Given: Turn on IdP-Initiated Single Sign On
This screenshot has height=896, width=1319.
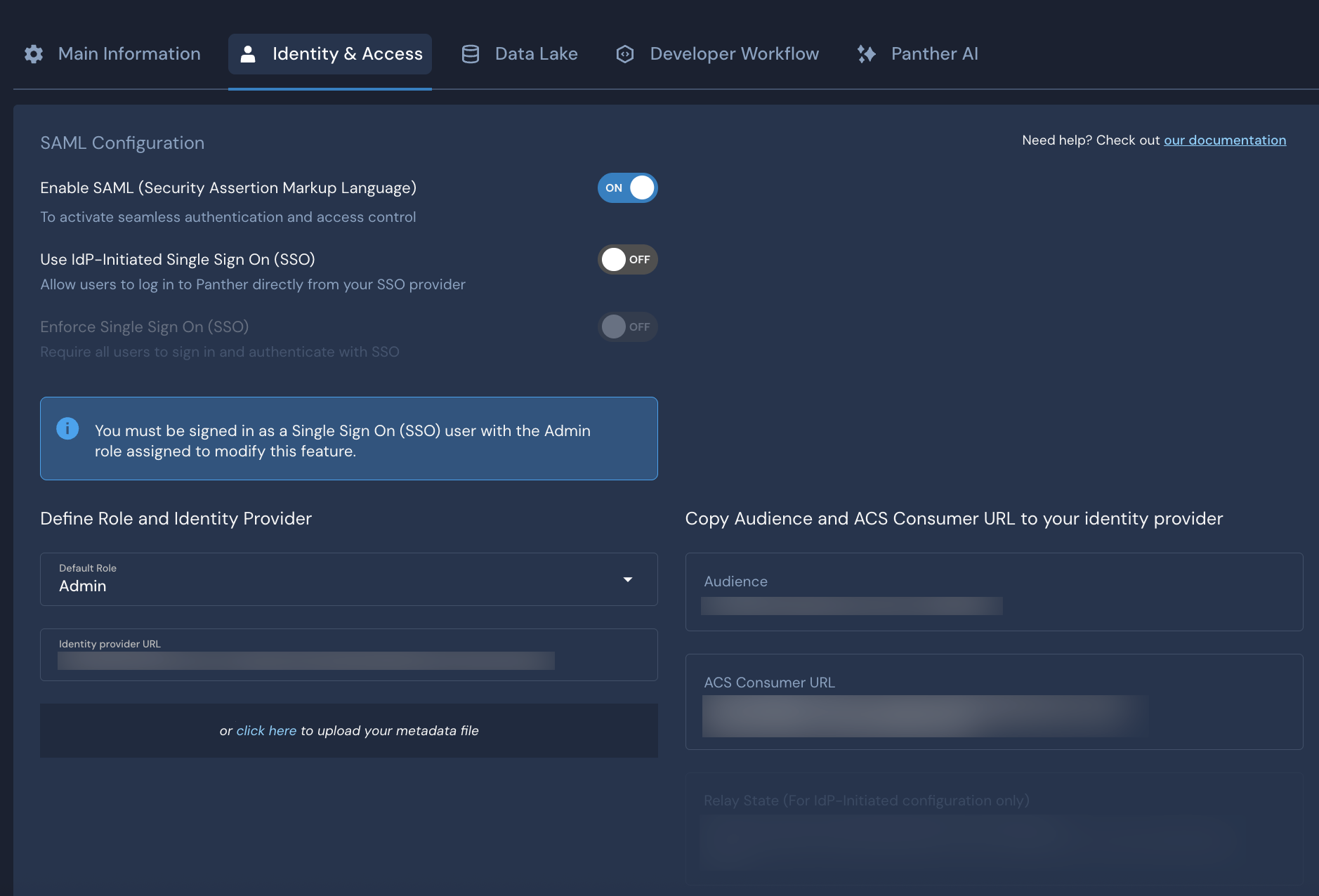Looking at the screenshot, I should [x=628, y=259].
